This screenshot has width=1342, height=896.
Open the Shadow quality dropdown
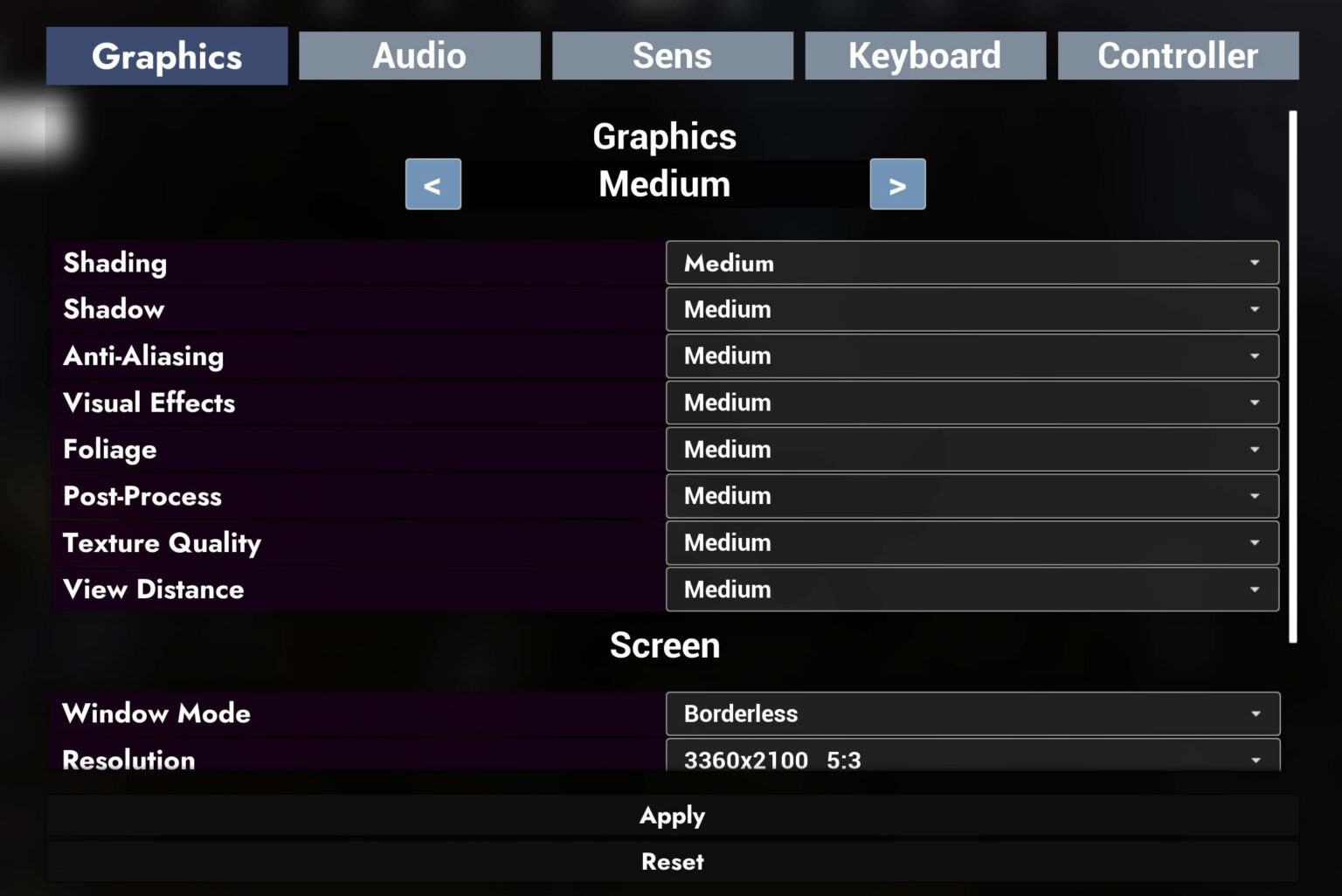point(972,309)
